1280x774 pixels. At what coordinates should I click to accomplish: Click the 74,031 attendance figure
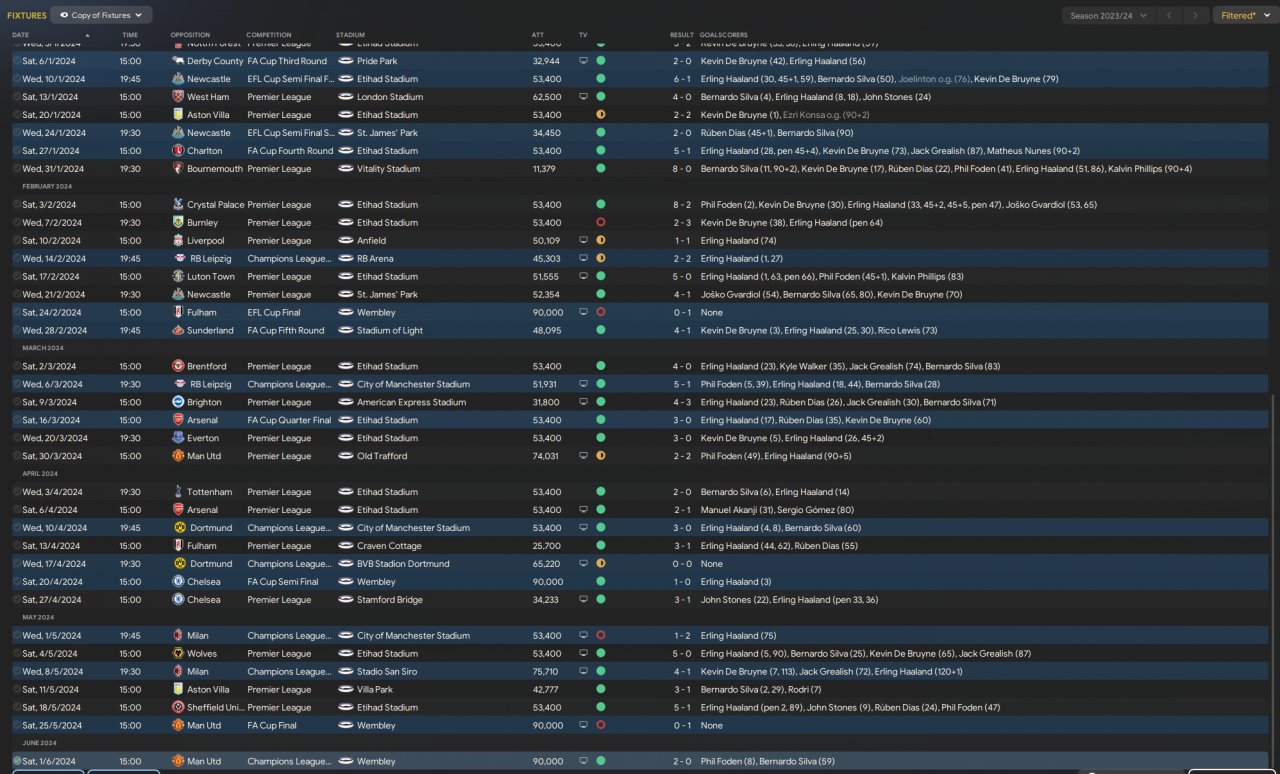coord(546,456)
